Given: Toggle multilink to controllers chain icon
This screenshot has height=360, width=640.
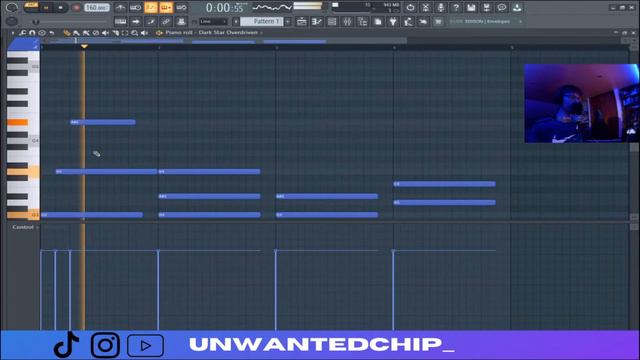Looking at the screenshot, I should click(x=166, y=22).
